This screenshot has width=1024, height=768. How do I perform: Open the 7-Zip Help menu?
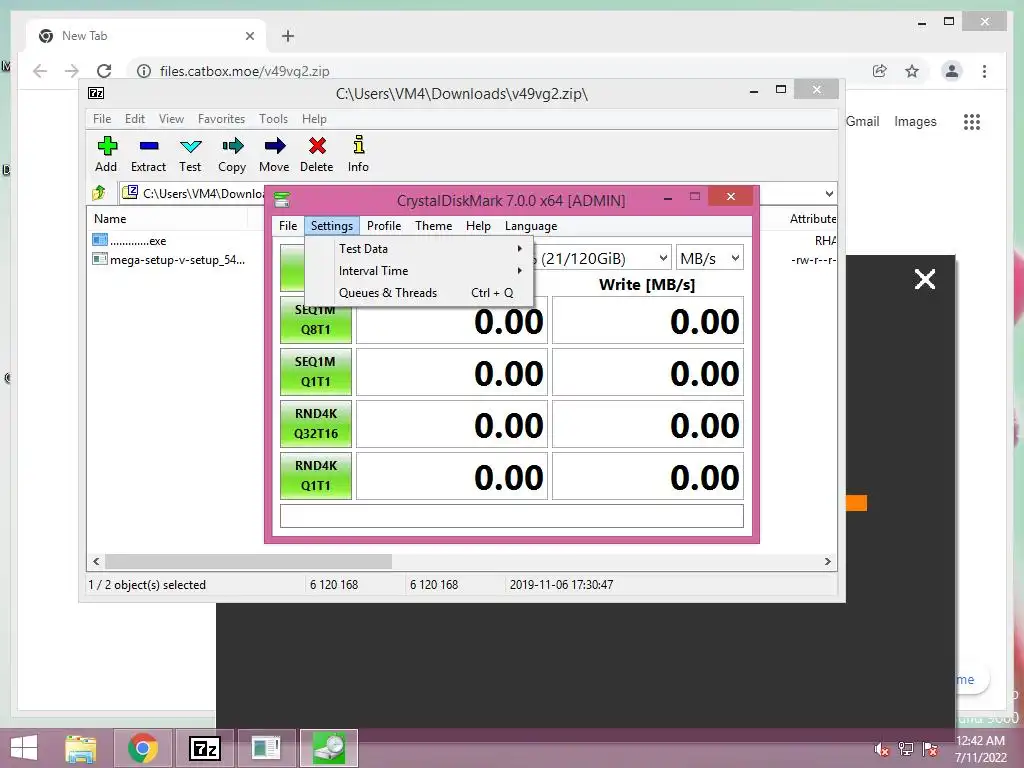click(314, 119)
